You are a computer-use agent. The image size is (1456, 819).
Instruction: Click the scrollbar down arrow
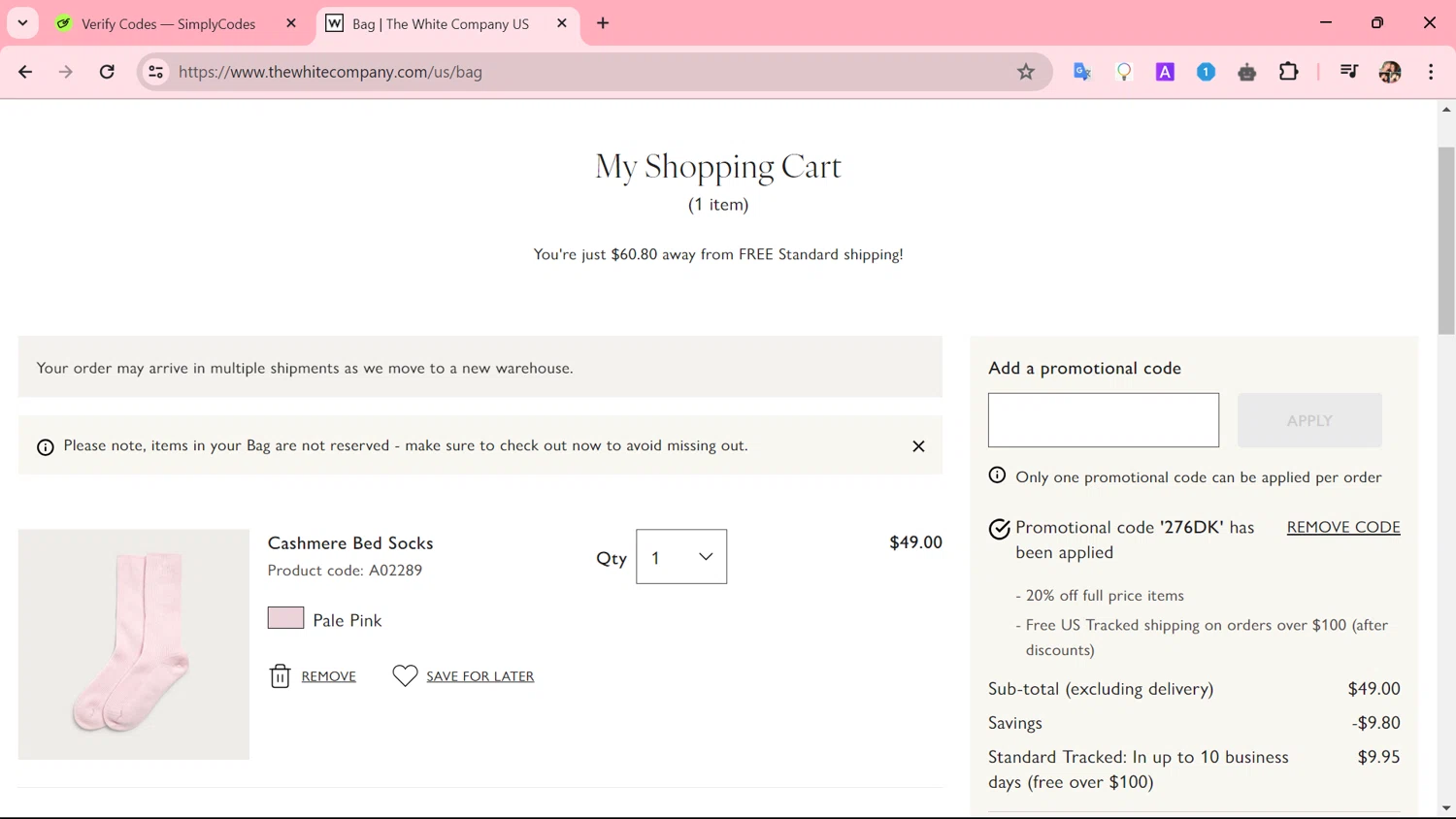(1446, 808)
